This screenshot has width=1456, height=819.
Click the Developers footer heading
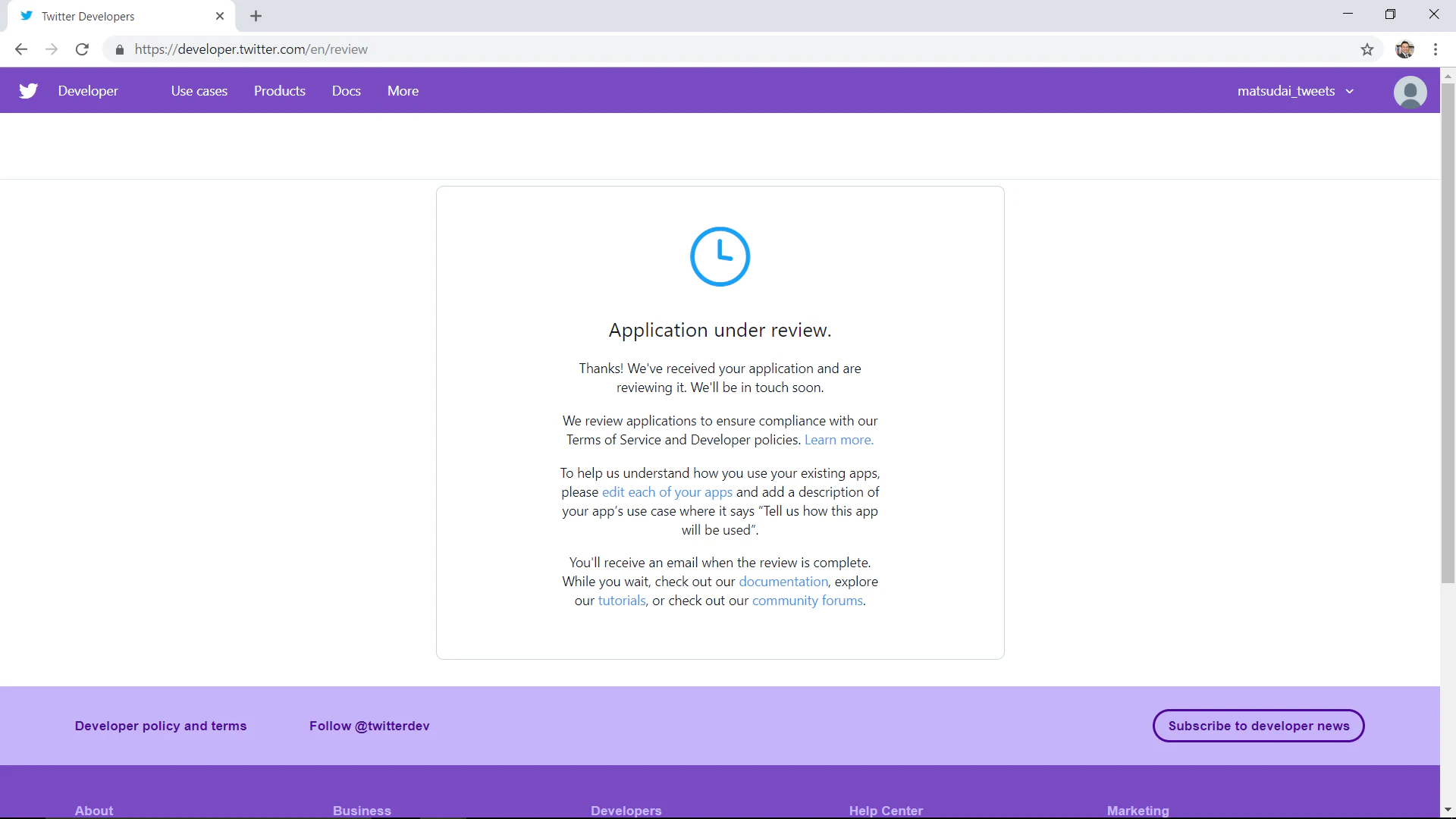(x=626, y=811)
